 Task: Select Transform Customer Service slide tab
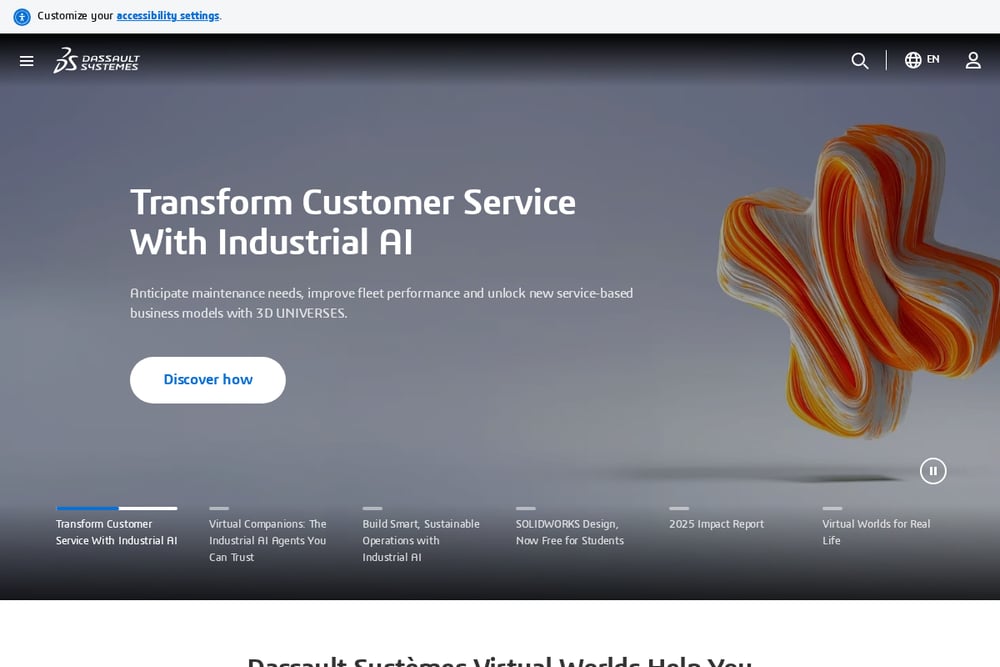[x=117, y=532]
